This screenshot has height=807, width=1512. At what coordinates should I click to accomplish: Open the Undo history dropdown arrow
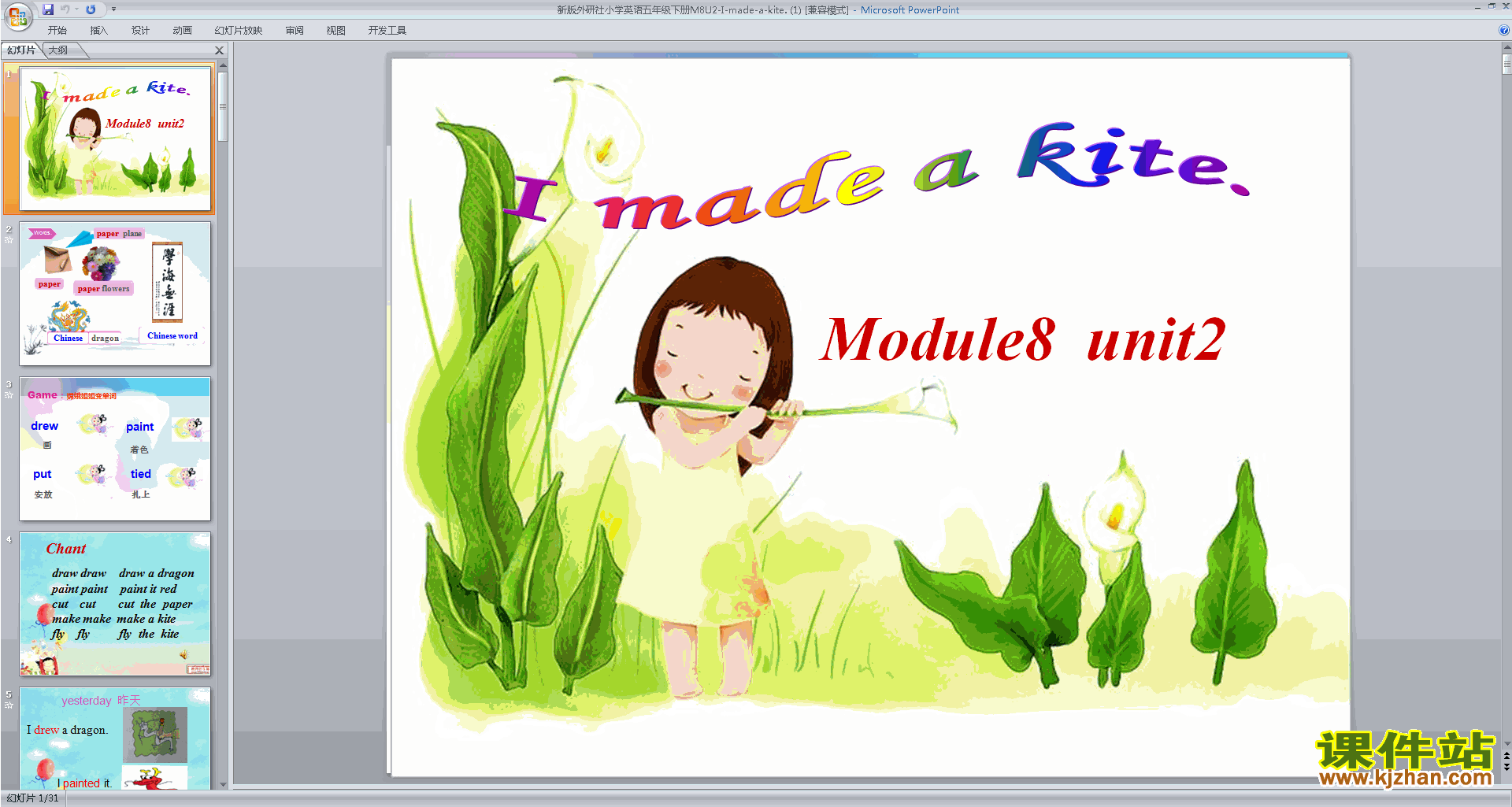76,9
